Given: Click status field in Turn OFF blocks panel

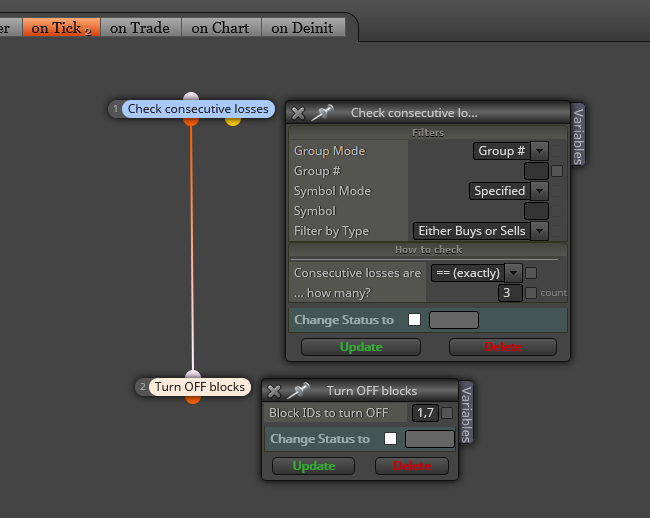Looking at the screenshot, I should click(429, 439).
